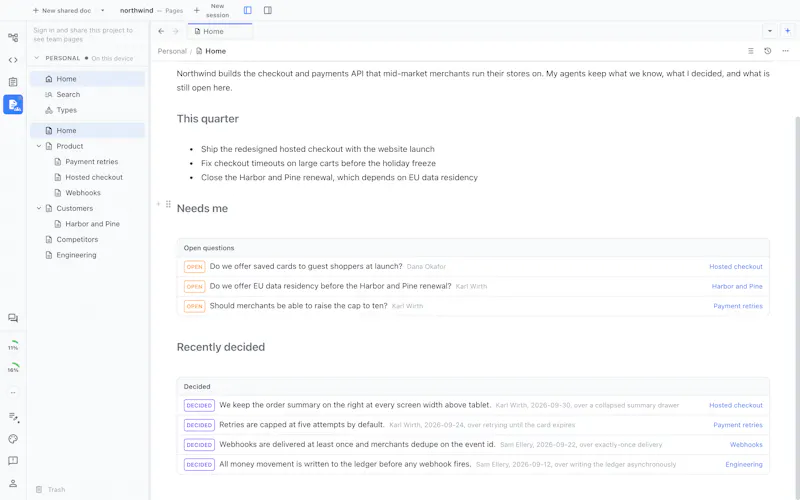
Task: Collapse the Customers tree chevron
Action: 39,208
